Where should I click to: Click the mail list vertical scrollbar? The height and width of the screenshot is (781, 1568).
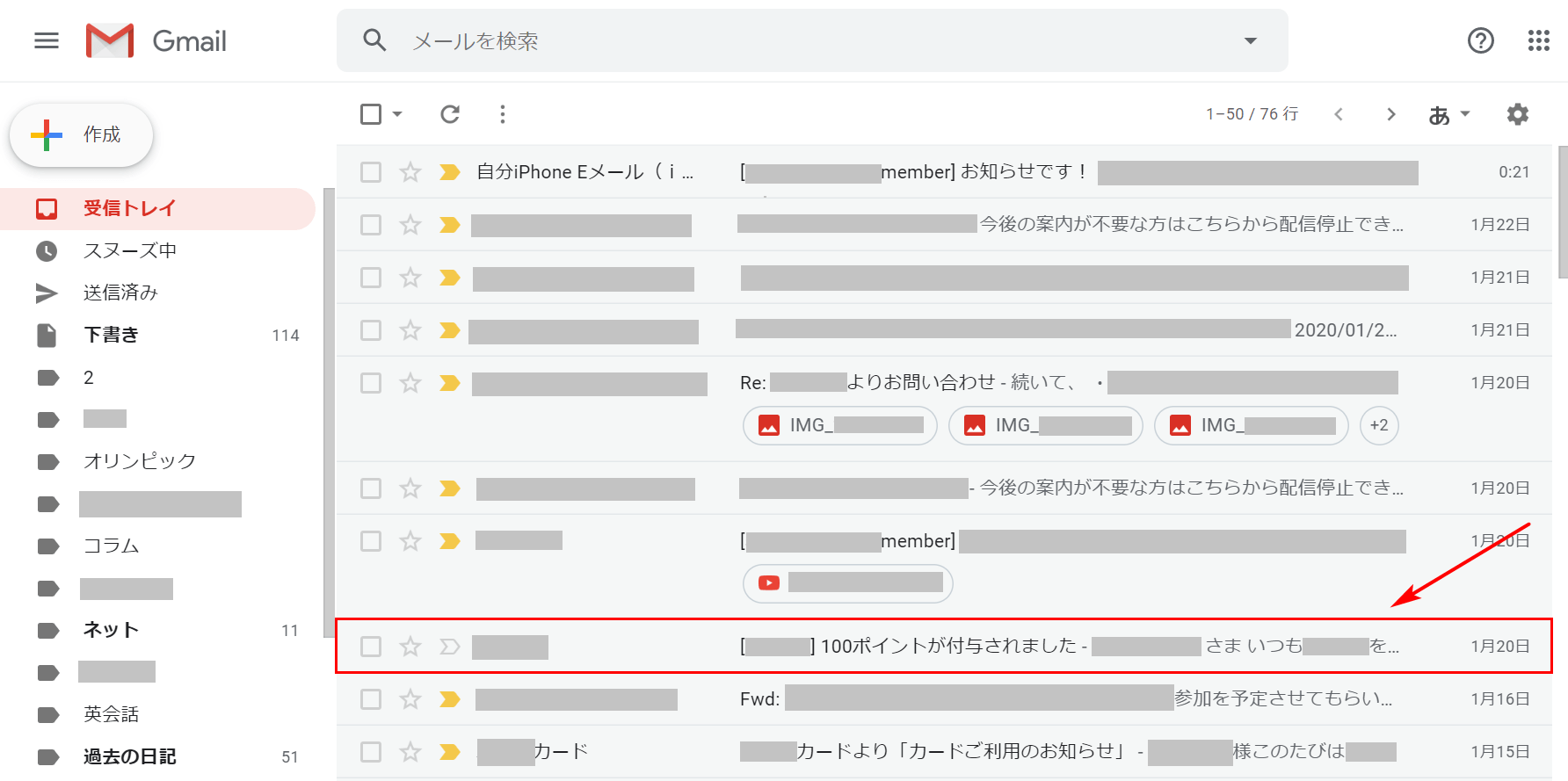tap(1562, 212)
